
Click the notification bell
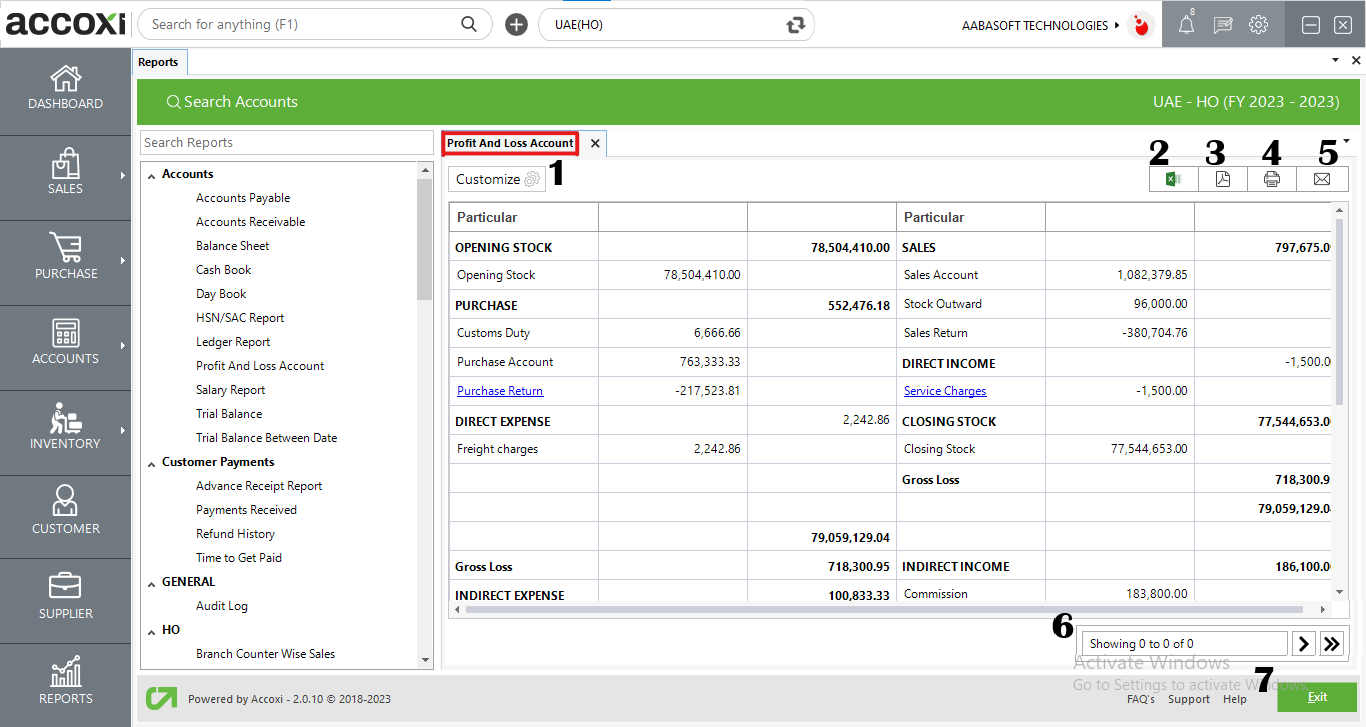click(x=1186, y=24)
